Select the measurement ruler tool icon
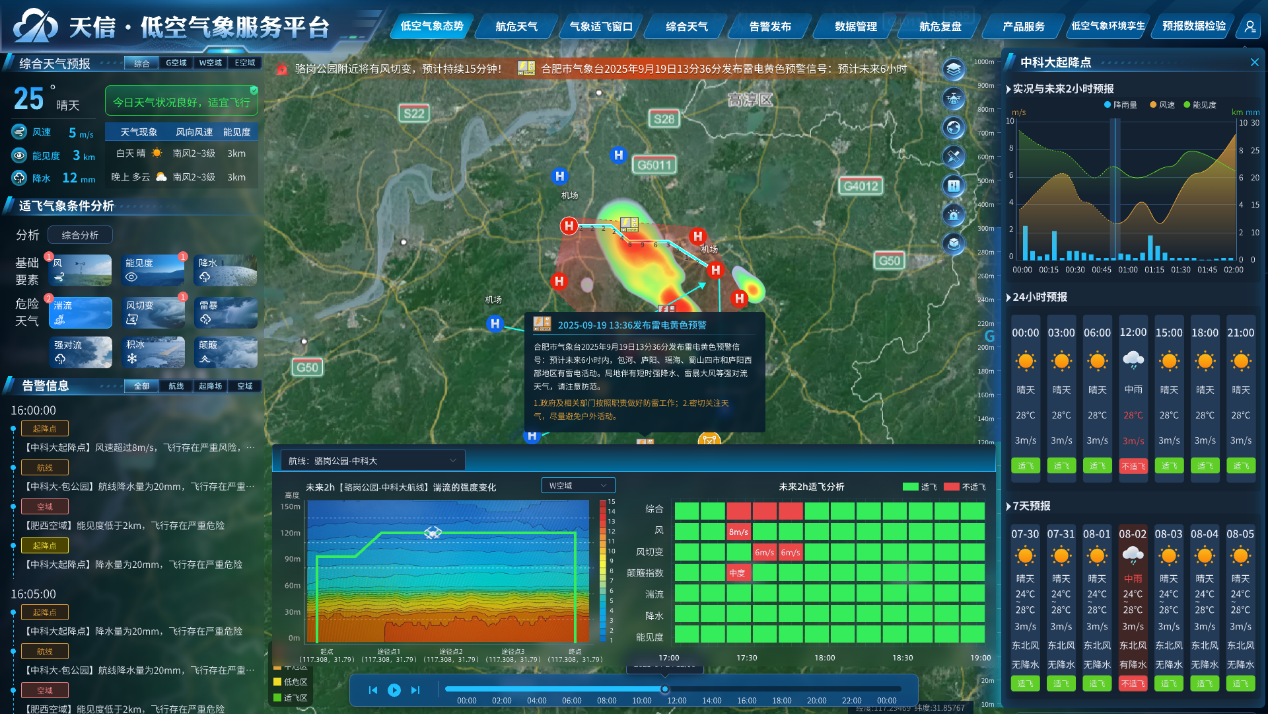 pyautogui.click(x=954, y=156)
